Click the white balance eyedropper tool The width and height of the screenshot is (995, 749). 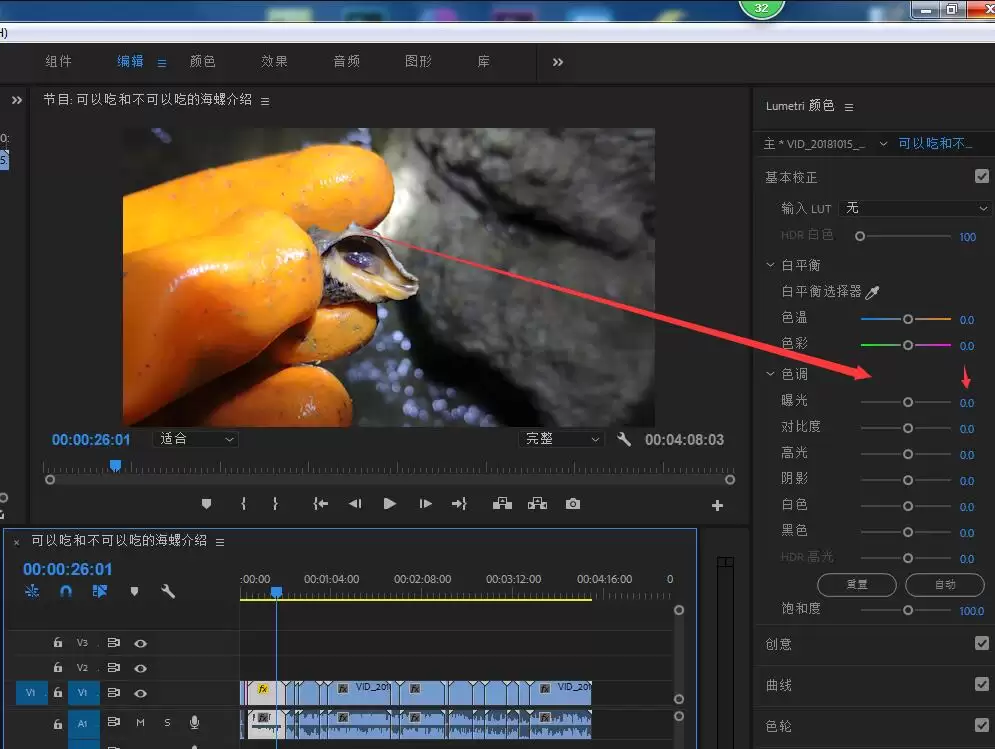pyautogui.click(x=872, y=292)
